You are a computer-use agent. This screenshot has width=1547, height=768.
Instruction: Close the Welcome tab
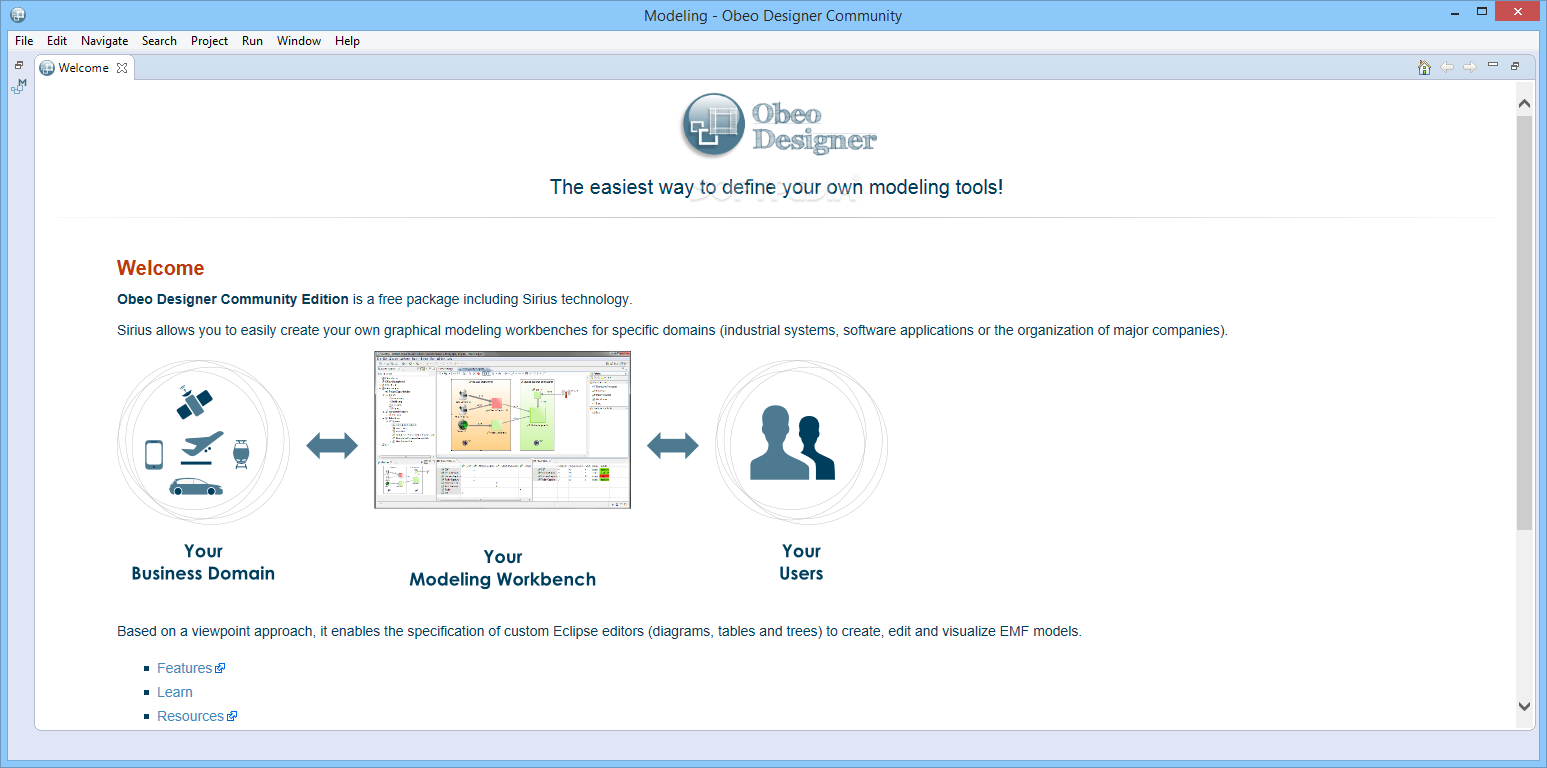click(x=122, y=68)
